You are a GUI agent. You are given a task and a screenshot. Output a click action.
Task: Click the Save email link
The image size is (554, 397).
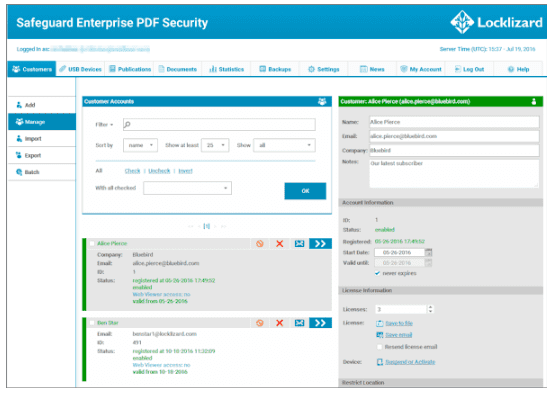[399, 334]
